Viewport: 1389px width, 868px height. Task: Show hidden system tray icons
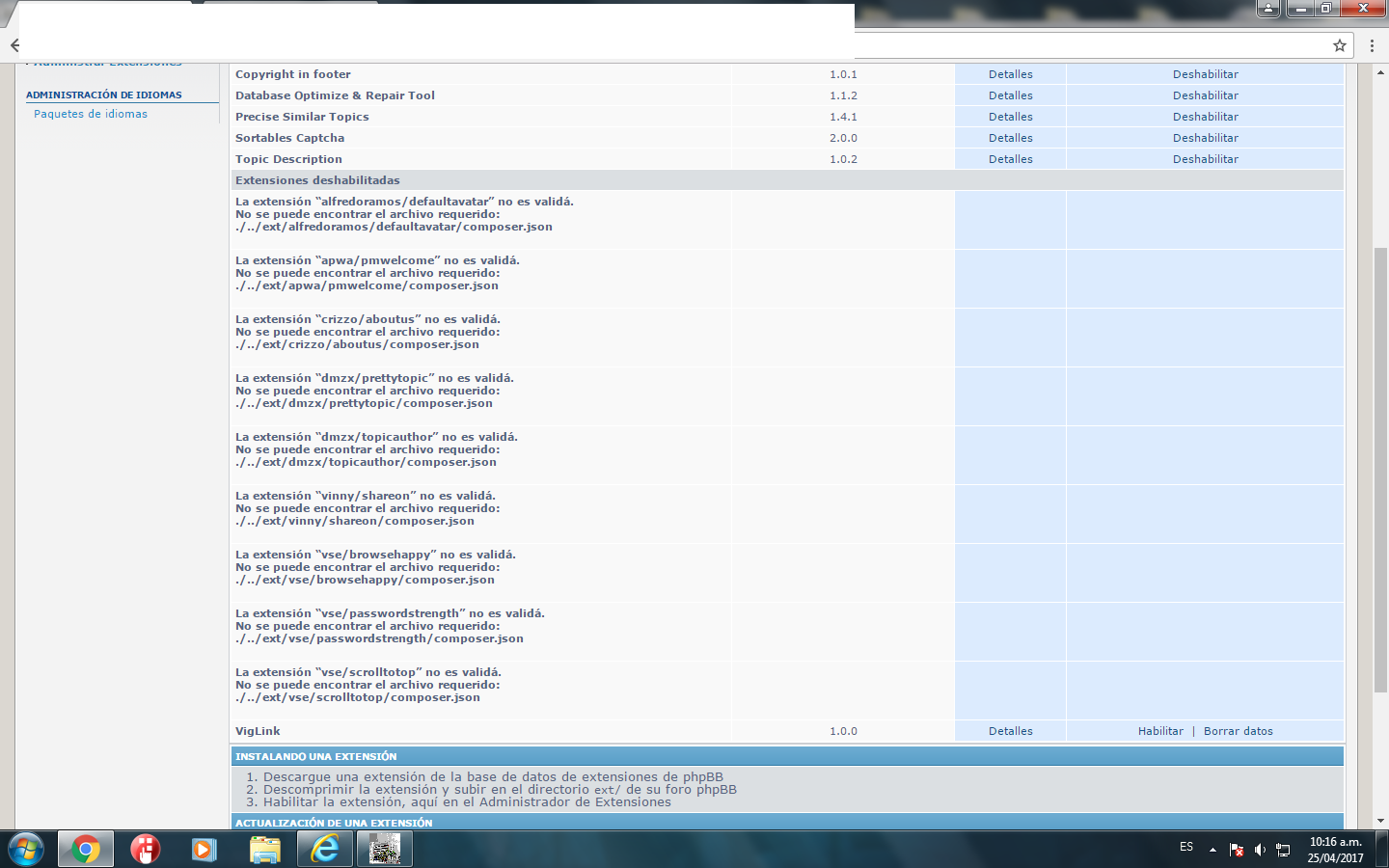pos(1212,850)
